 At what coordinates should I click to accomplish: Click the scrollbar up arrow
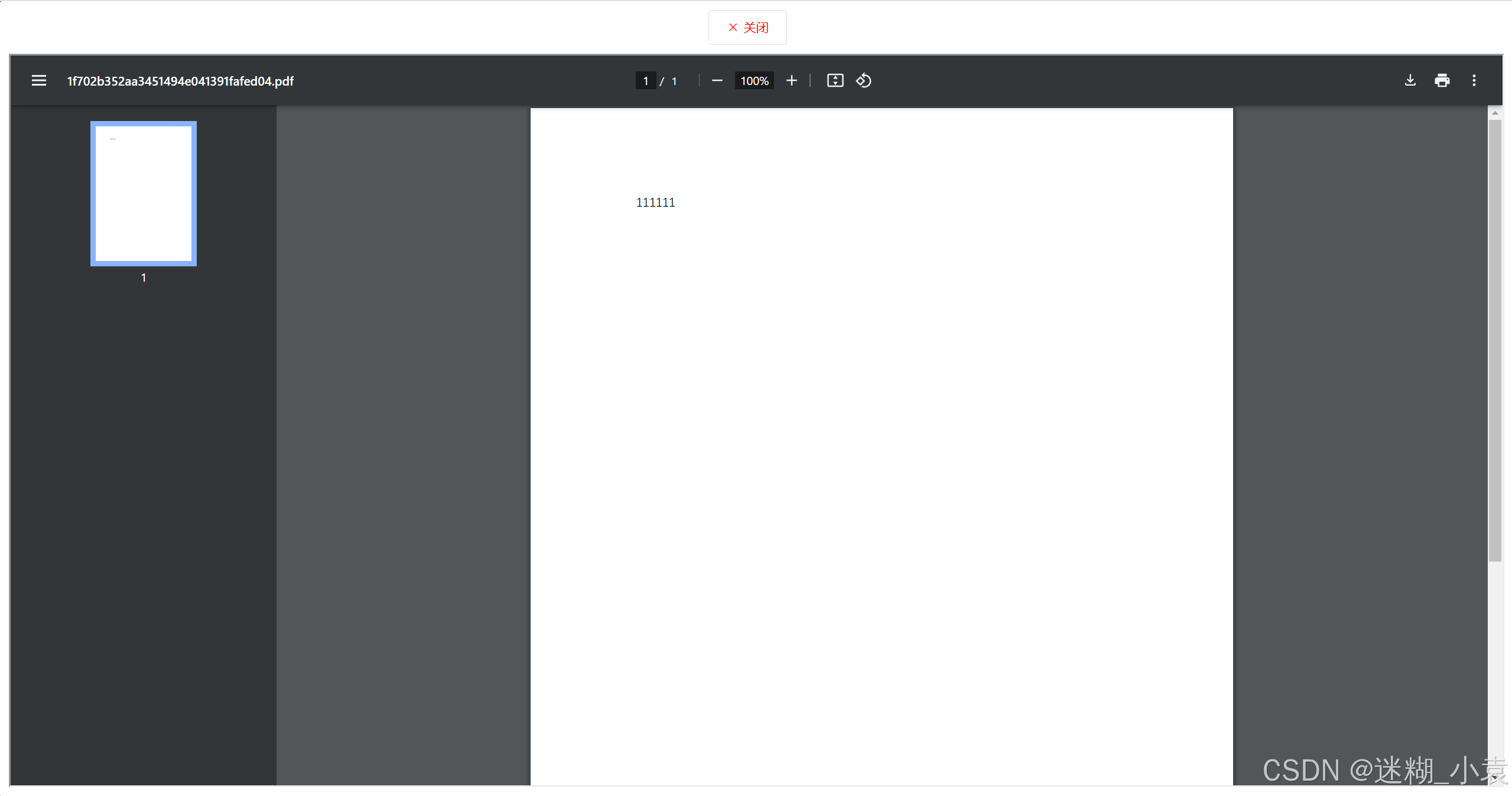click(x=1494, y=113)
